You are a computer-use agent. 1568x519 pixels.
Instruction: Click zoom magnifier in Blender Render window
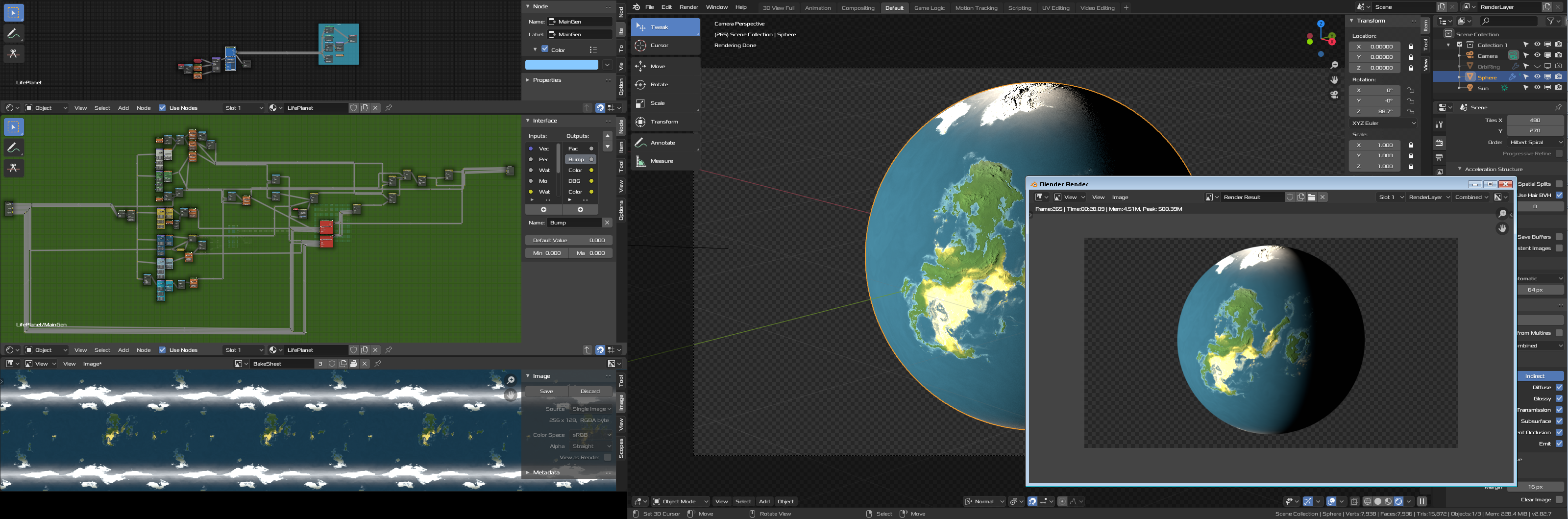[x=1502, y=214]
